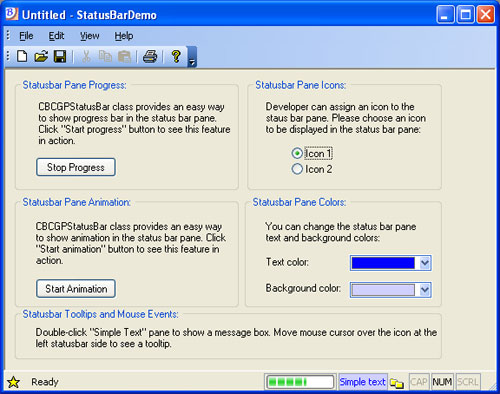The image size is (500, 394).
Task: Open the View menu
Action: tap(89, 36)
